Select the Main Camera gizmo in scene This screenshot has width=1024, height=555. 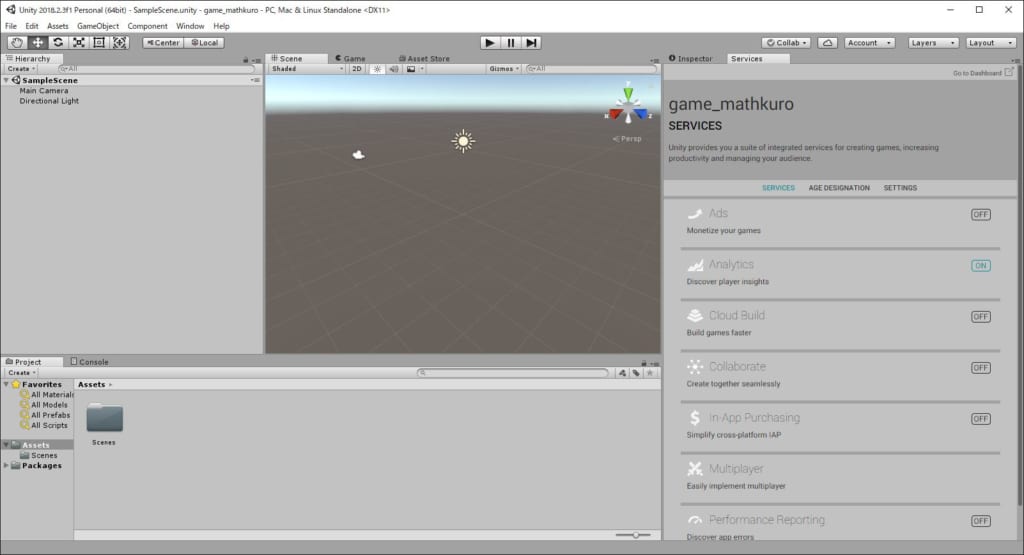pos(359,155)
